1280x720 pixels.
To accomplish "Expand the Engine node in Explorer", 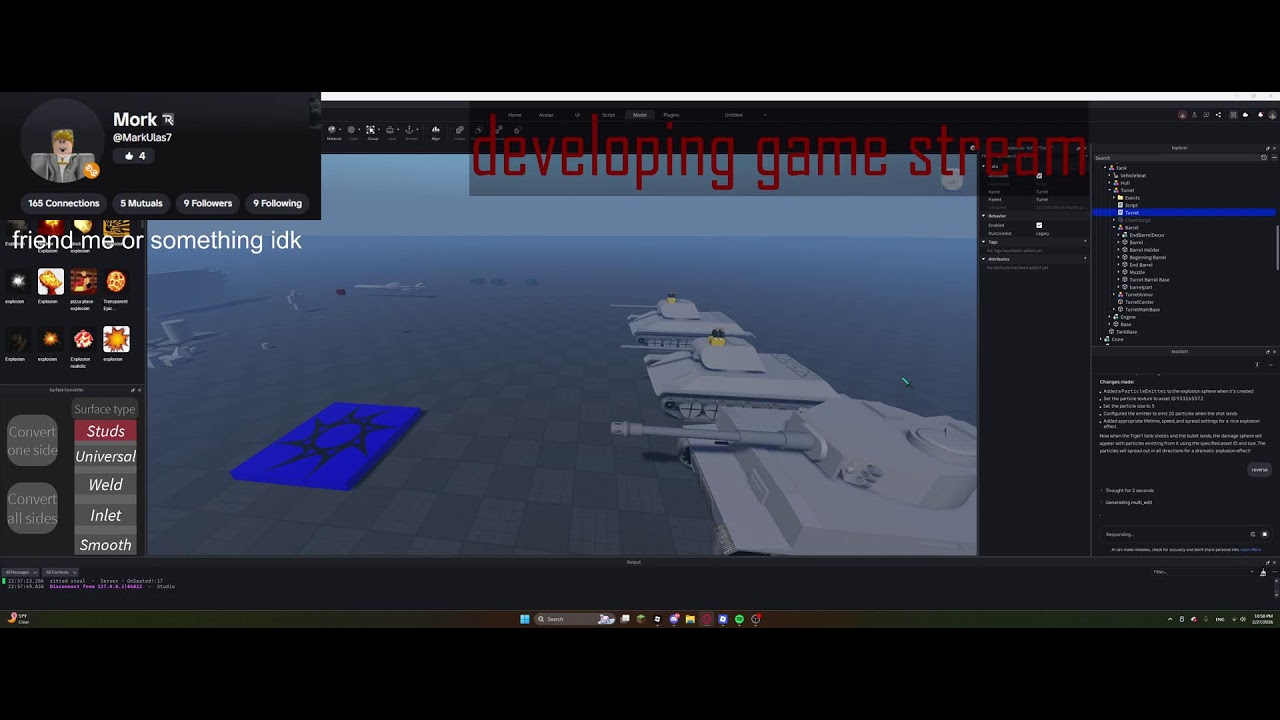I will pos(1109,317).
